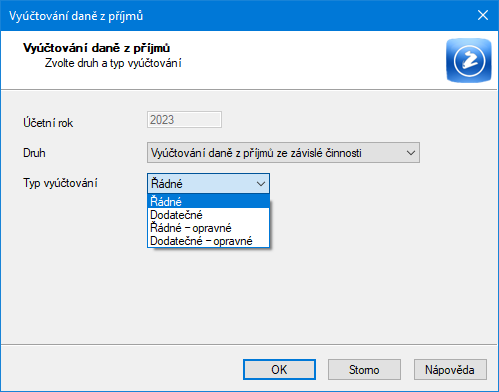This screenshot has height=392, width=499.
Task: Click the dialog title bar text
Action: click(76, 16)
